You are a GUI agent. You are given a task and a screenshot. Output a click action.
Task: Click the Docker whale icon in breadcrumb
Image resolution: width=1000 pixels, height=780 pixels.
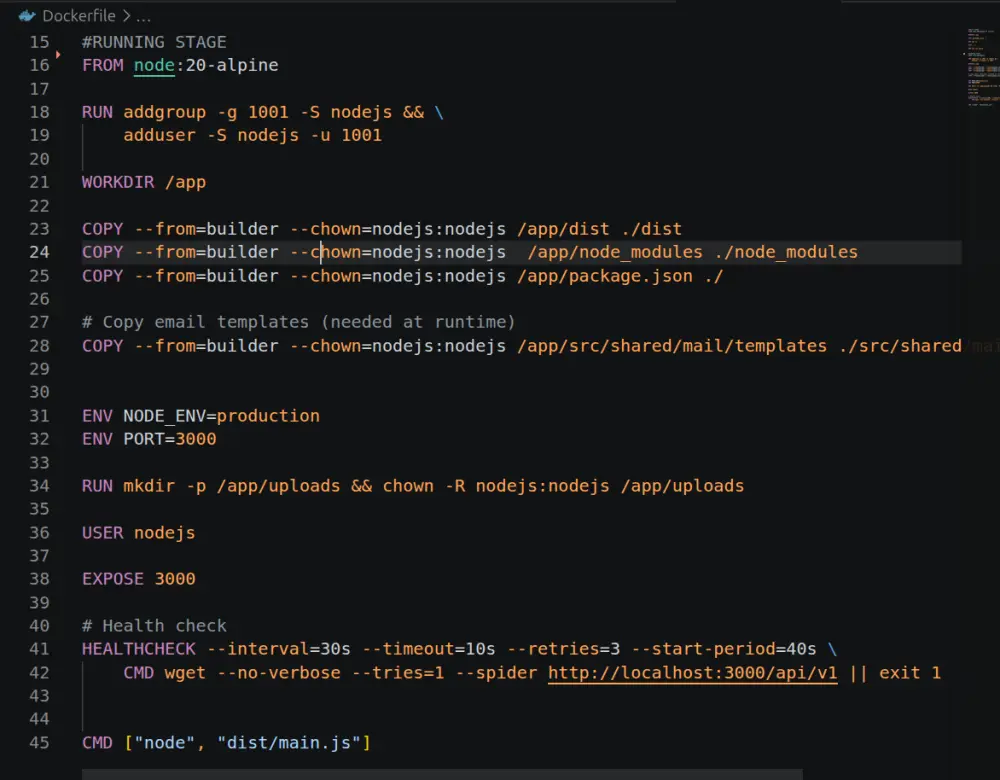coord(26,16)
